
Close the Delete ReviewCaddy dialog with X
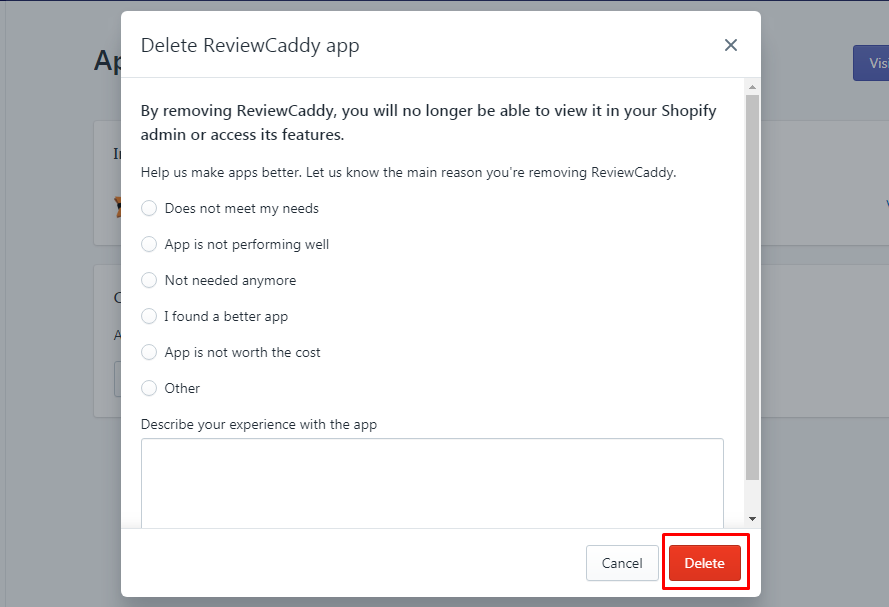(730, 45)
